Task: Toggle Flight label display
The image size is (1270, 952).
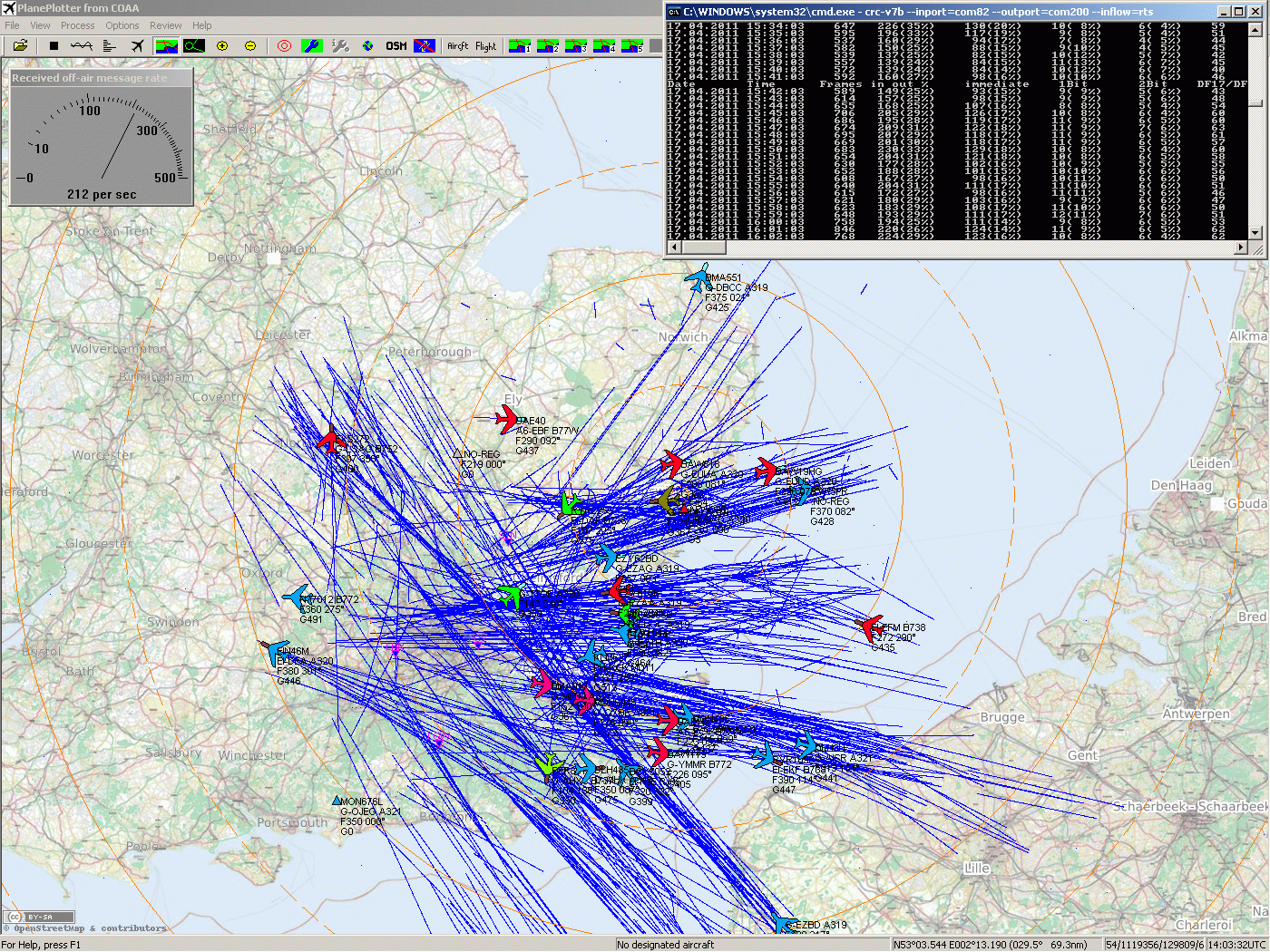Action: 486,45
